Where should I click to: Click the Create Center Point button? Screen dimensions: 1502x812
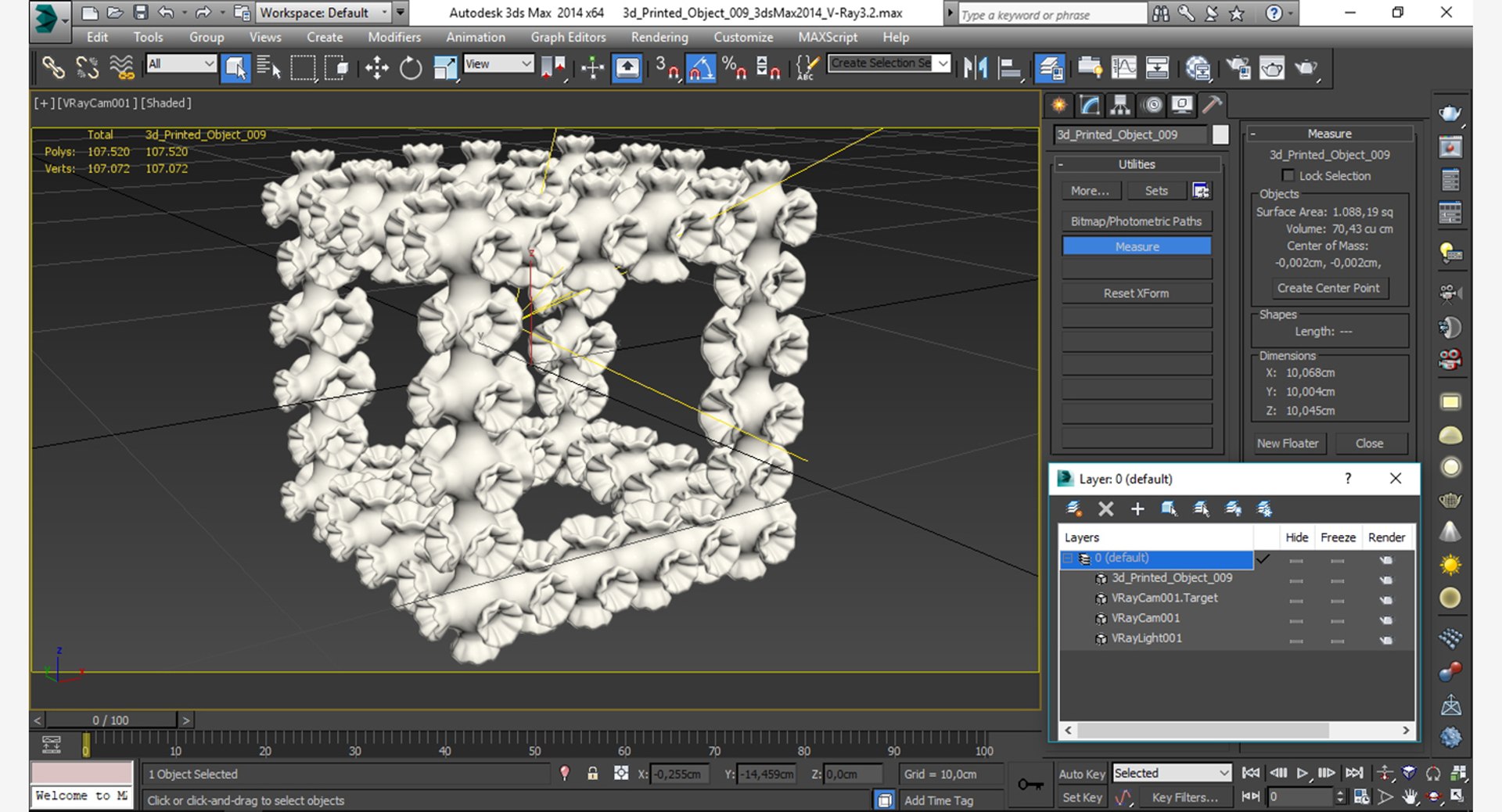coord(1328,288)
